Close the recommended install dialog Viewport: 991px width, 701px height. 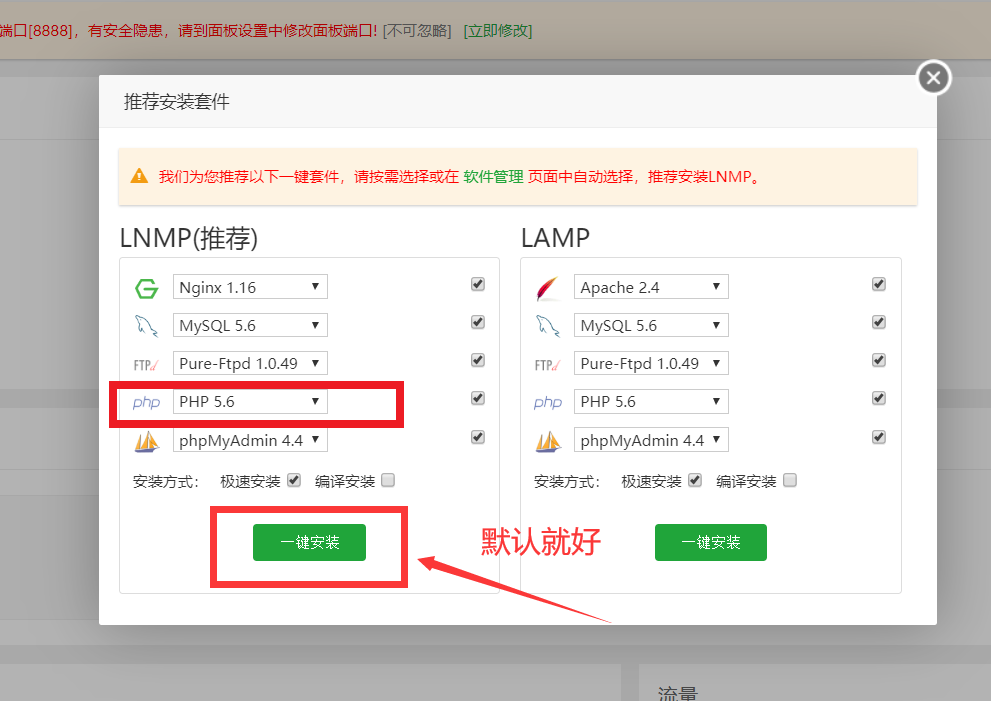pos(933,78)
